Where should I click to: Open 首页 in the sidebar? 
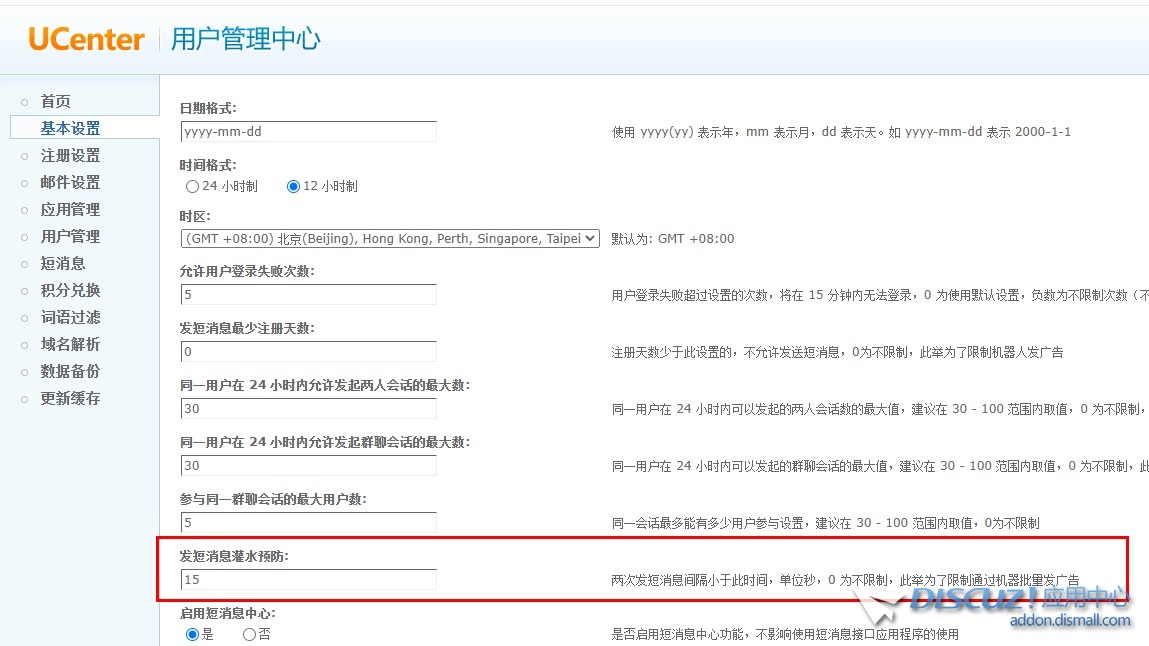click(x=55, y=102)
